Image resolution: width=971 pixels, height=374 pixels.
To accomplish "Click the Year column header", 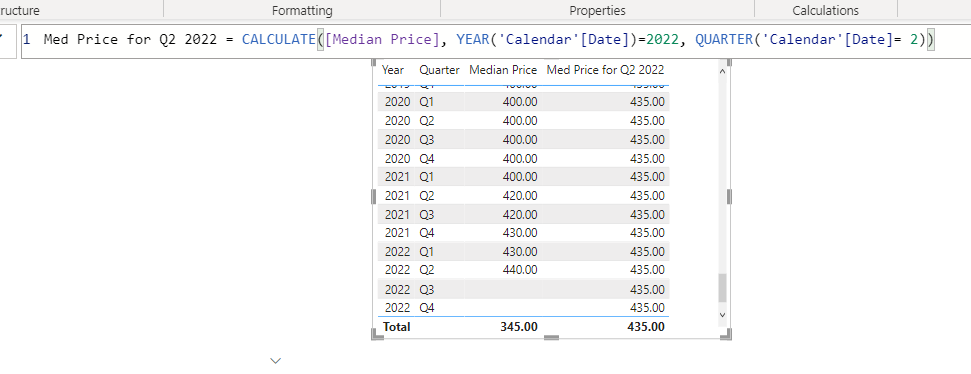I will tap(393, 70).
